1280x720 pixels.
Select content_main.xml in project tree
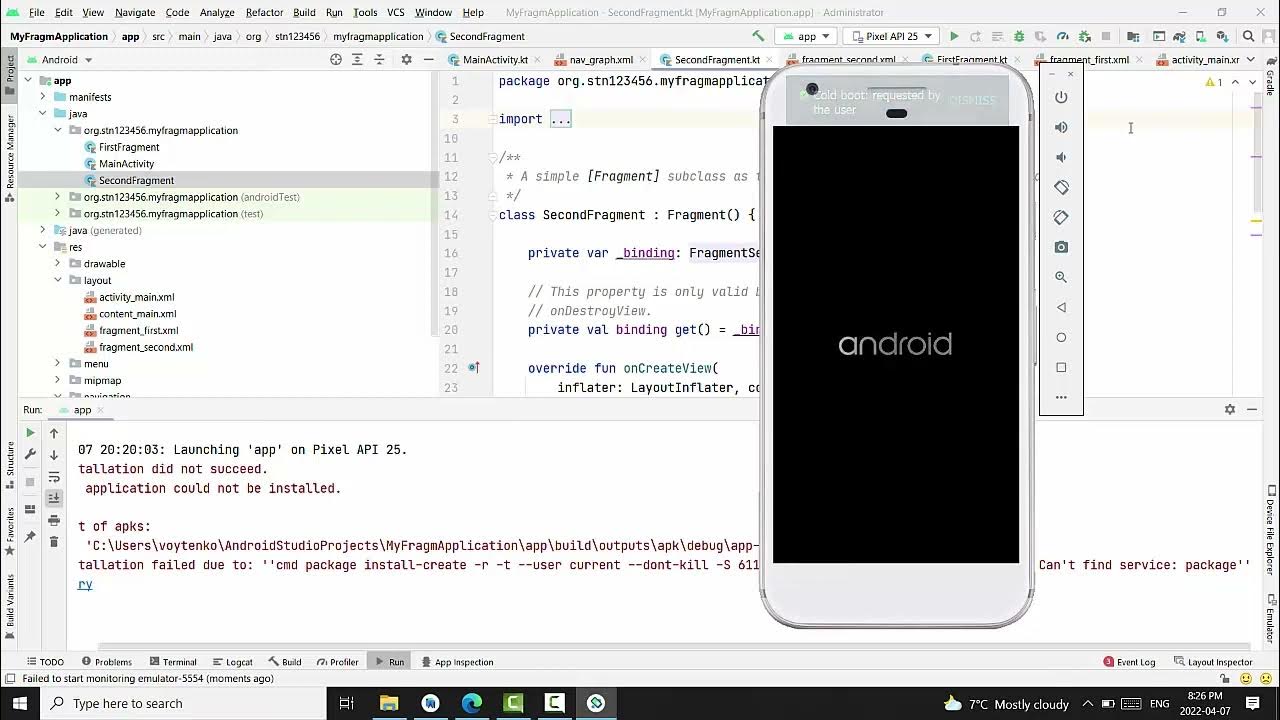tap(137, 314)
